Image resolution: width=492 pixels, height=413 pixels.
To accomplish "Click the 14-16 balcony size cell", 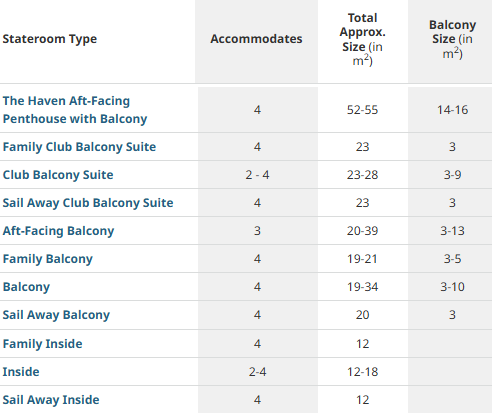I will coord(452,110).
